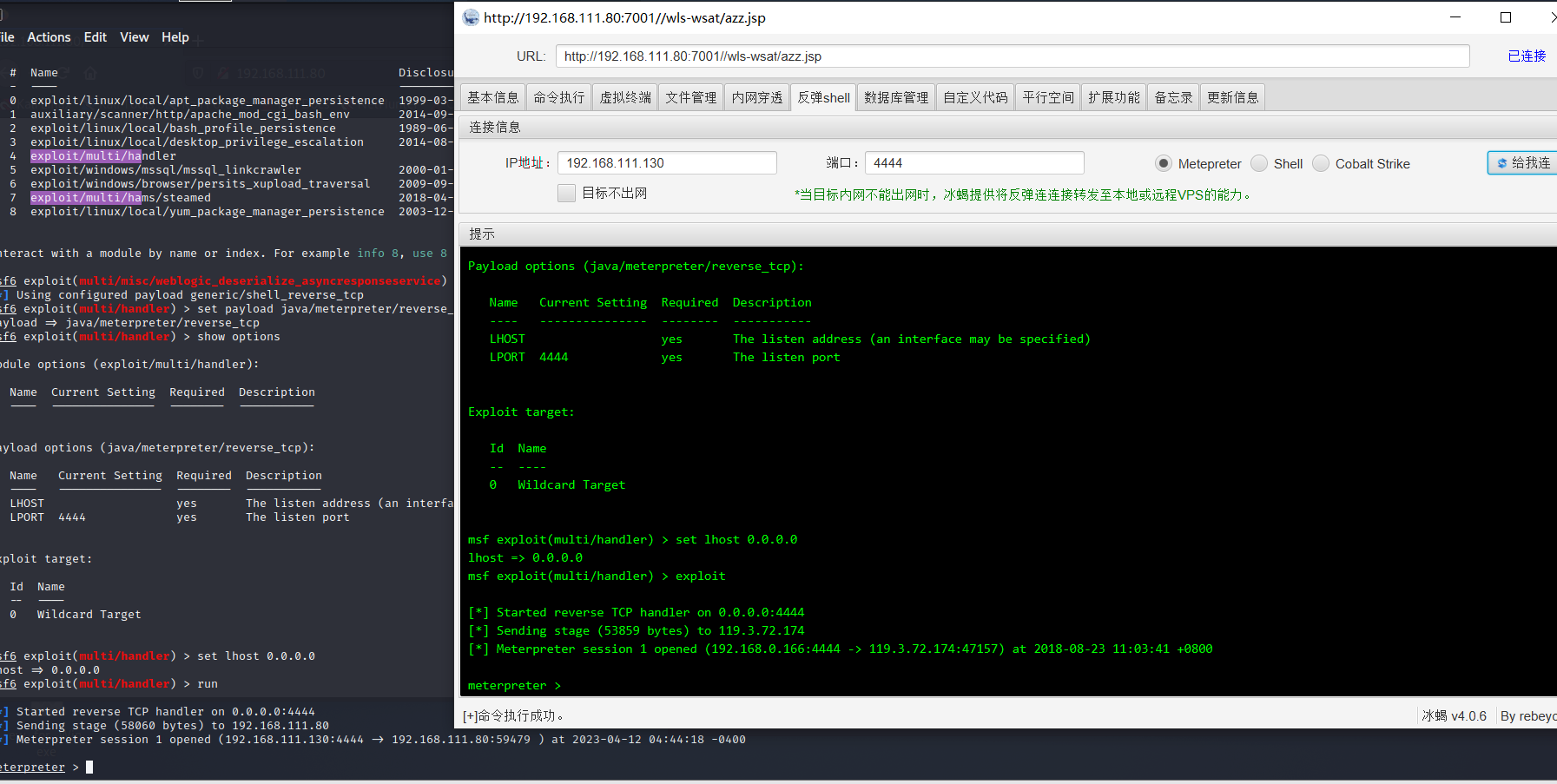Click 'Wildcard Target' in Behinder console

571,485
